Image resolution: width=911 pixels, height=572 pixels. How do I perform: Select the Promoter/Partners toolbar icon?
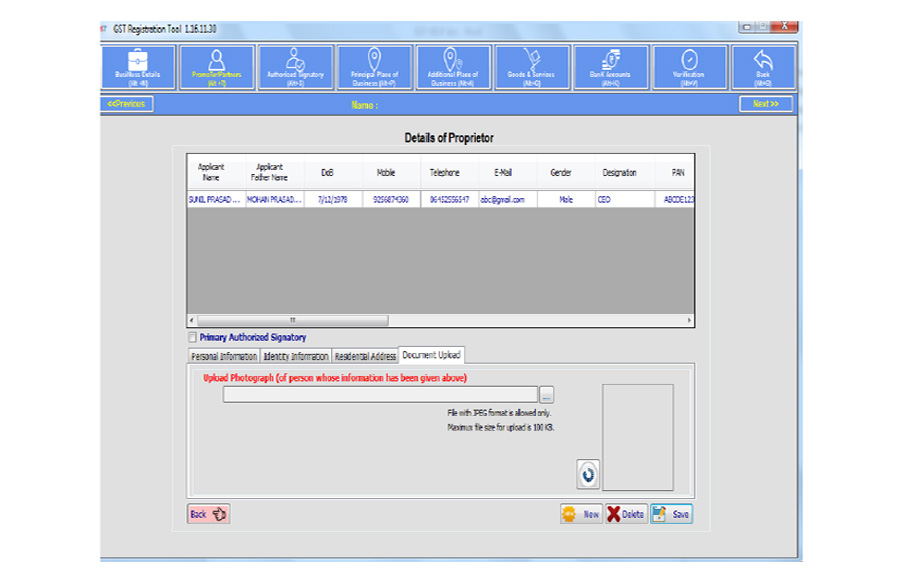217,67
